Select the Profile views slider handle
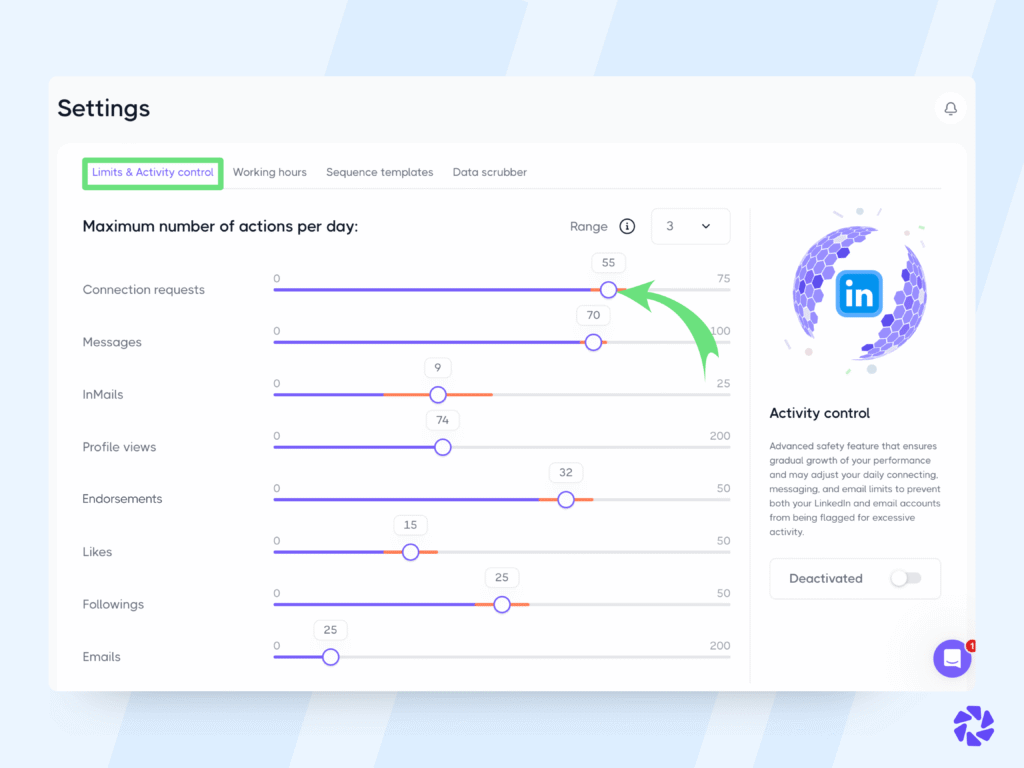Image resolution: width=1024 pixels, height=768 pixels. pyautogui.click(x=443, y=447)
